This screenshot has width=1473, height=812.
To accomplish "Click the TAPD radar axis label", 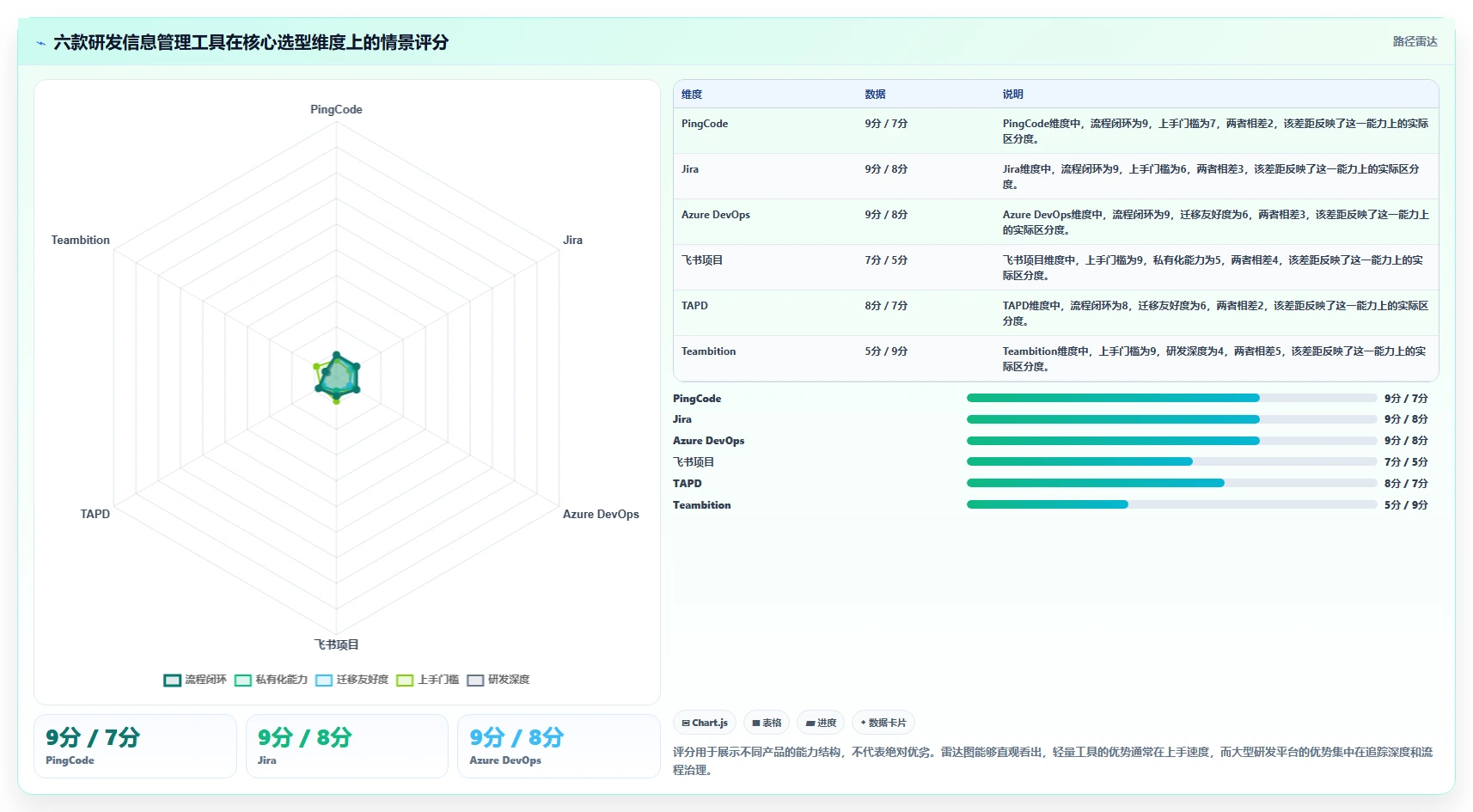I will point(95,514).
